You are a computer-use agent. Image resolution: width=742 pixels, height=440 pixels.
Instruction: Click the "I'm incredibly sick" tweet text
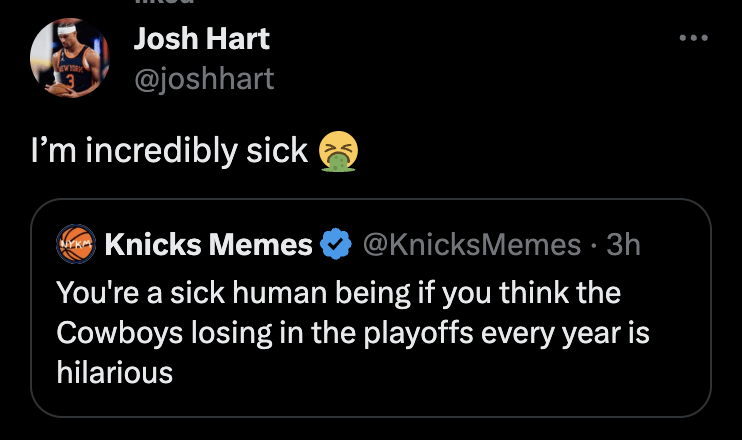[x=168, y=150]
